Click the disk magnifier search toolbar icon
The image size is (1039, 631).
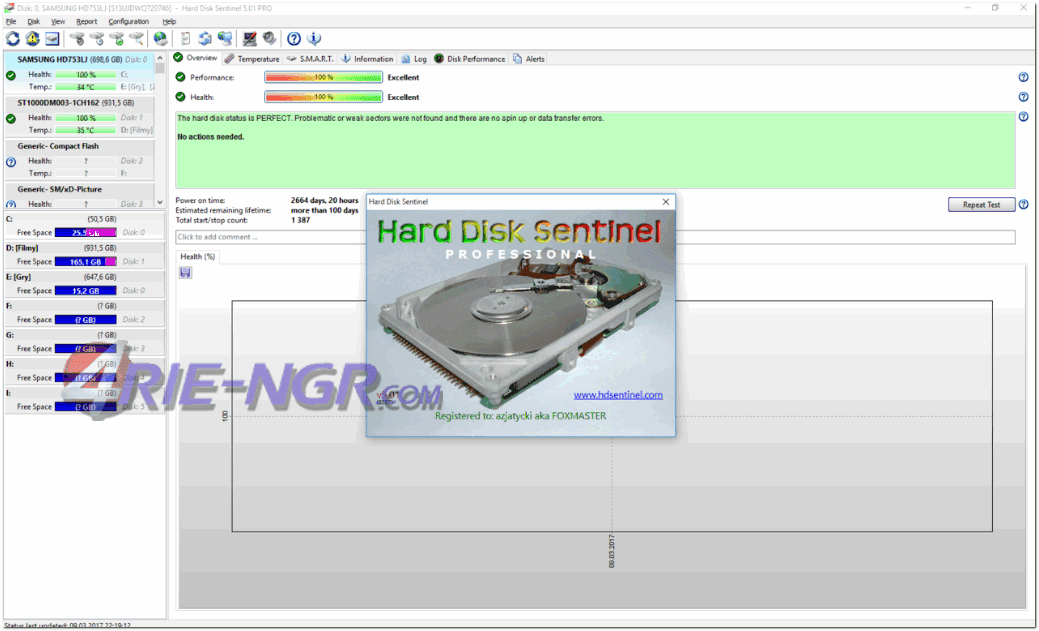pos(137,38)
